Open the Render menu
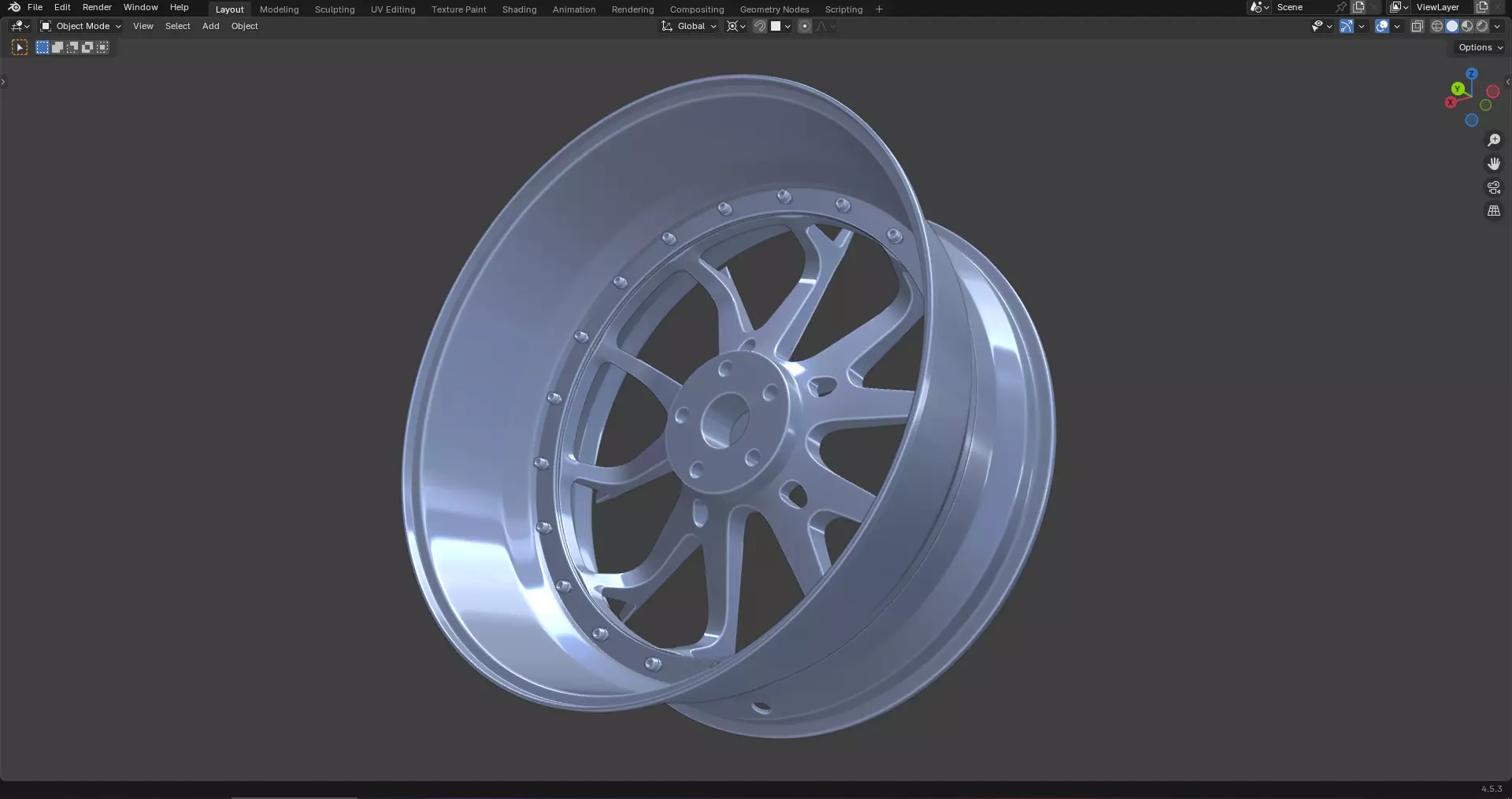Image resolution: width=1512 pixels, height=799 pixels. (97, 7)
